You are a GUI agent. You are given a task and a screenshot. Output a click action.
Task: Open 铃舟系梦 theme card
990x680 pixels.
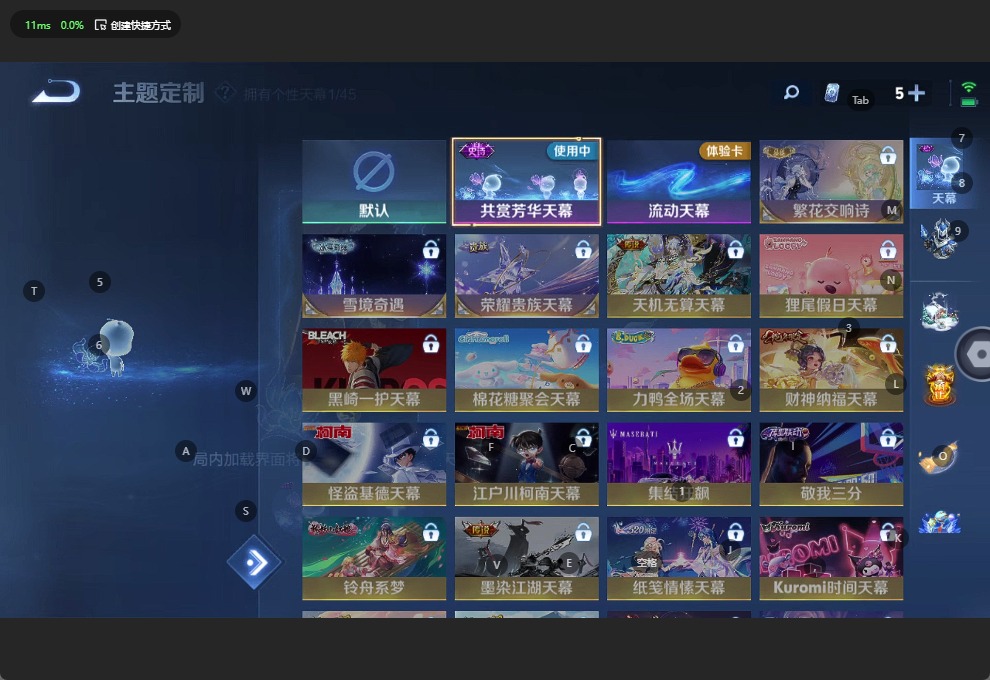374,558
